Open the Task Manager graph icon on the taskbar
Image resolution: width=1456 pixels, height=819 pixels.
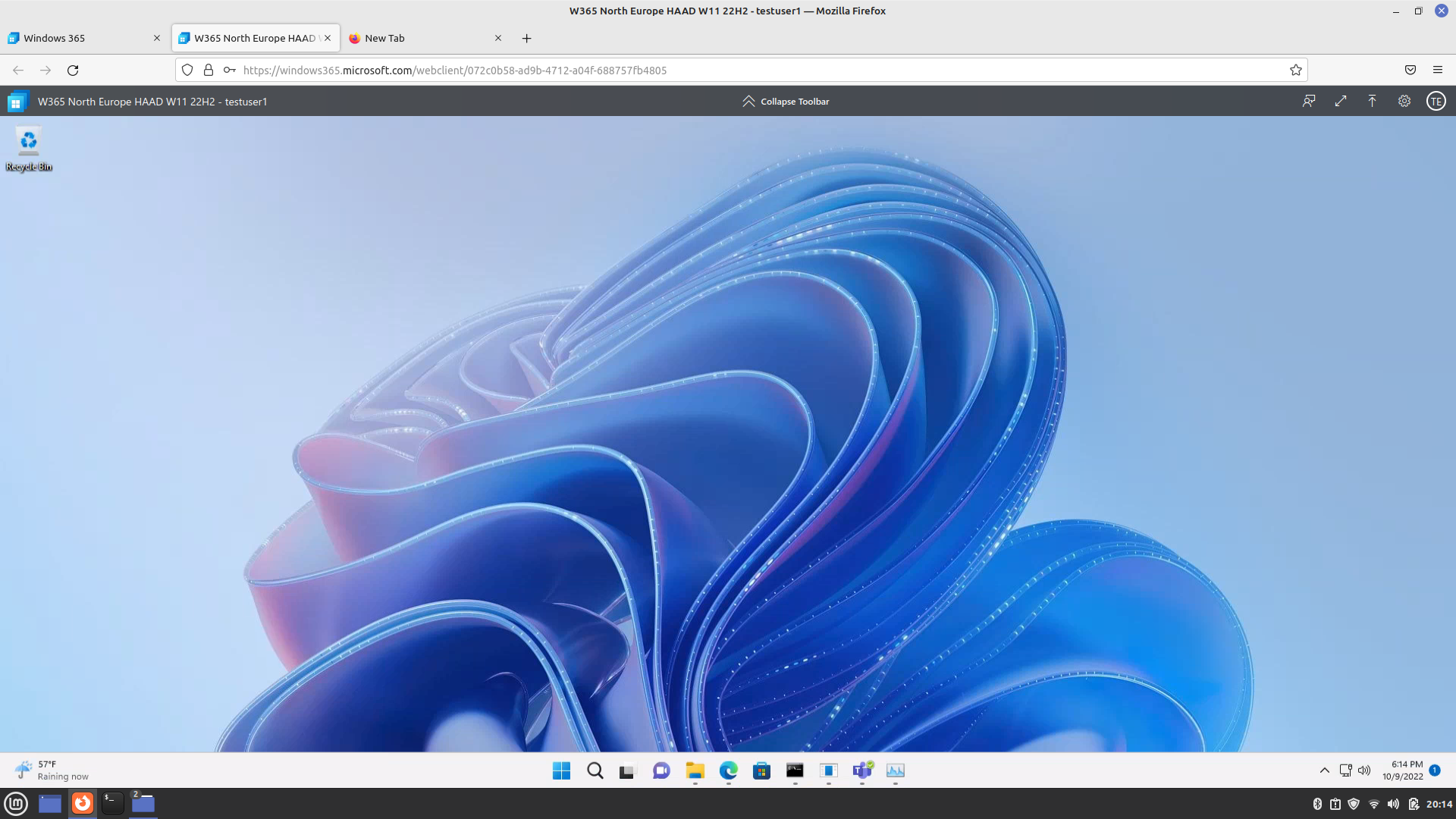pyautogui.click(x=896, y=771)
